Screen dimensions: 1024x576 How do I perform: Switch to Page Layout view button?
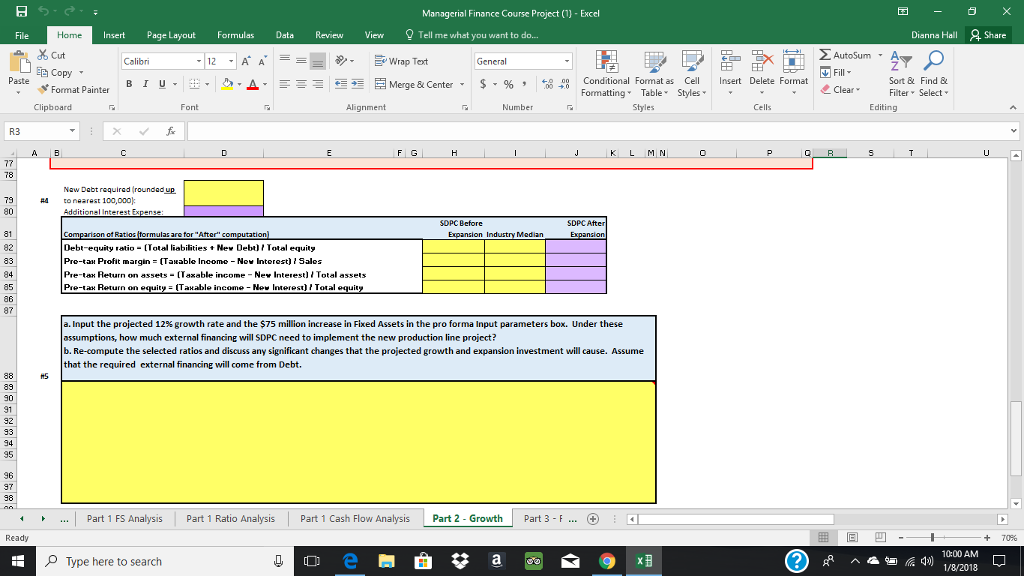852,537
